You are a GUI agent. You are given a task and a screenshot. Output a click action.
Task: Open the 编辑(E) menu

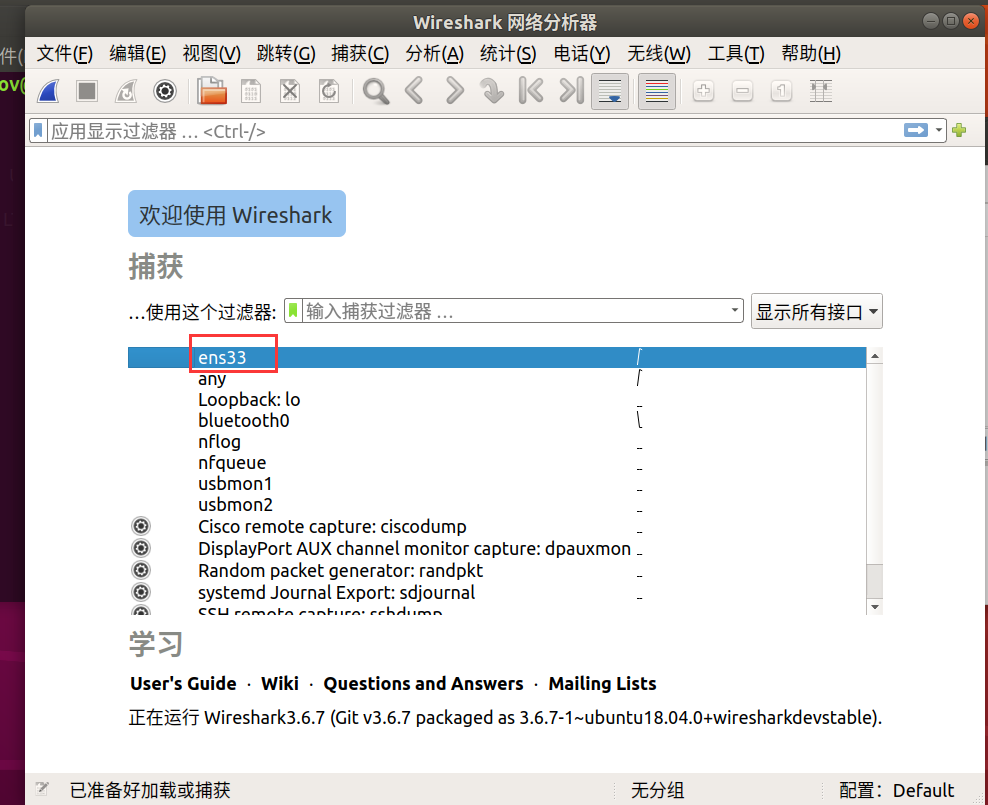click(137, 54)
